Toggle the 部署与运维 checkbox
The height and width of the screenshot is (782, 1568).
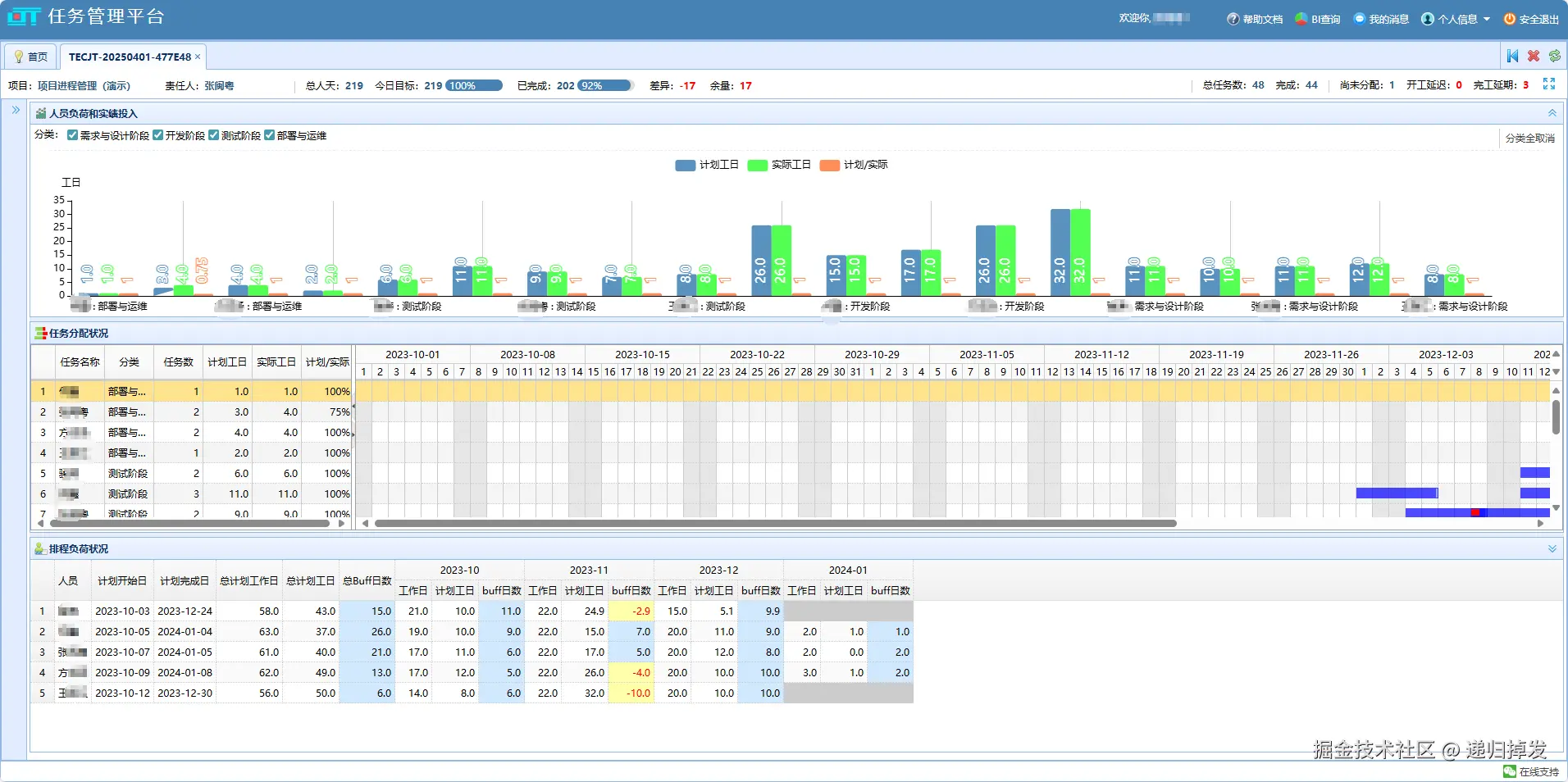pos(270,135)
